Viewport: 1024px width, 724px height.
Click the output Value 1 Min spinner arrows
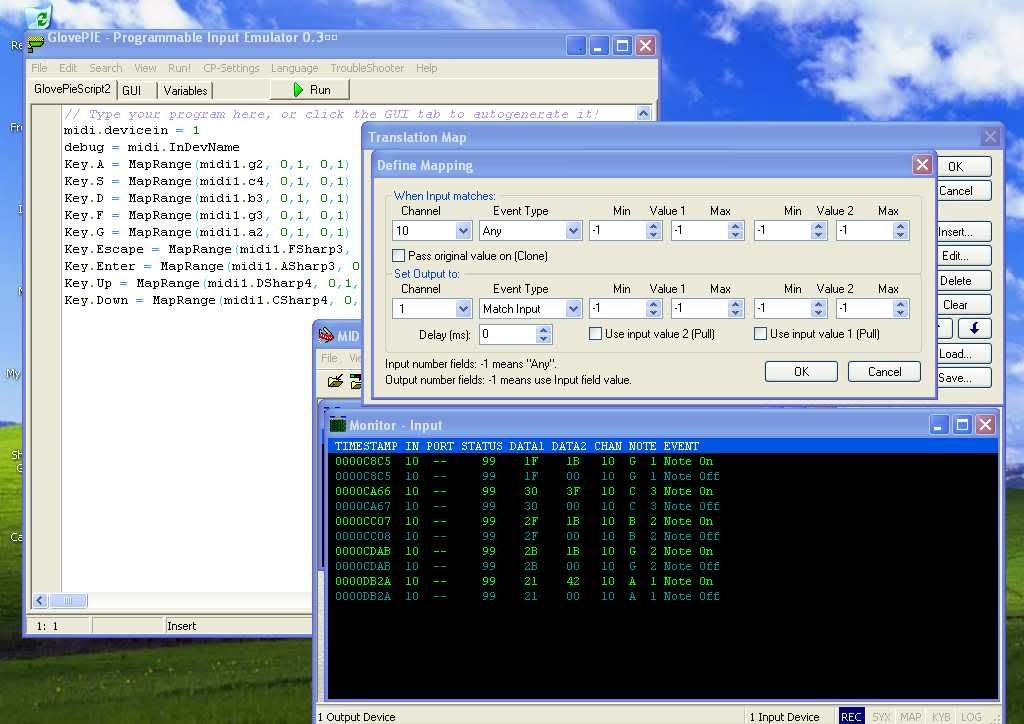(x=653, y=308)
